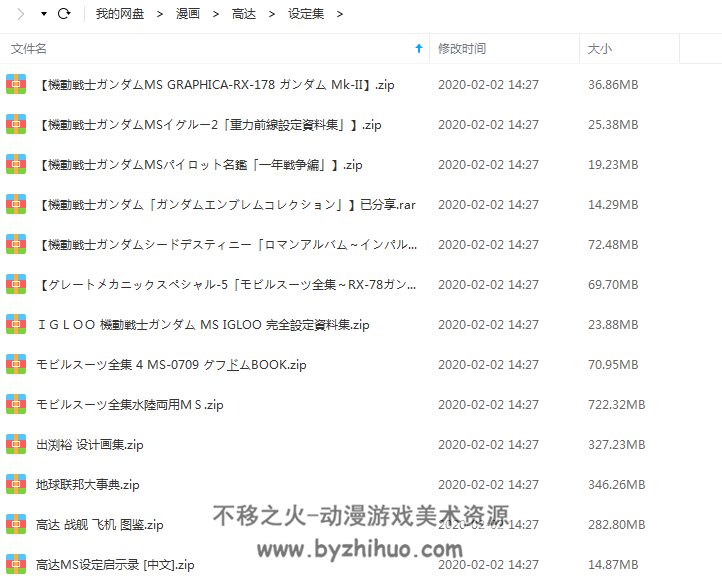
Task: Click archive icon of GRAPHICA-RX-178 zip file
Action: (16, 84)
